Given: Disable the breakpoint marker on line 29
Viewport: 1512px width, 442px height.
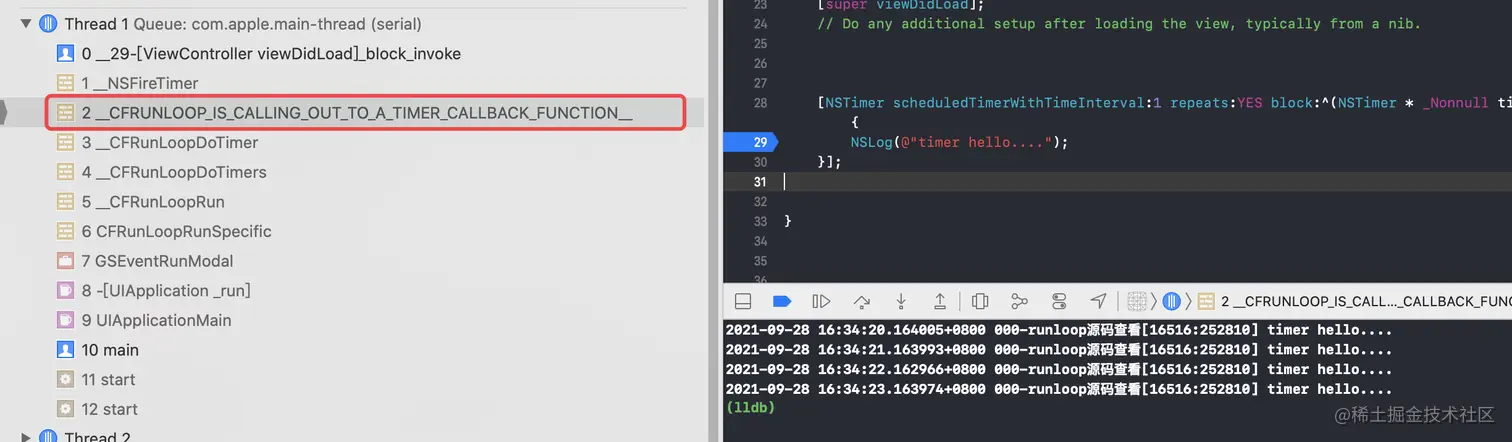Looking at the screenshot, I should (x=750, y=142).
